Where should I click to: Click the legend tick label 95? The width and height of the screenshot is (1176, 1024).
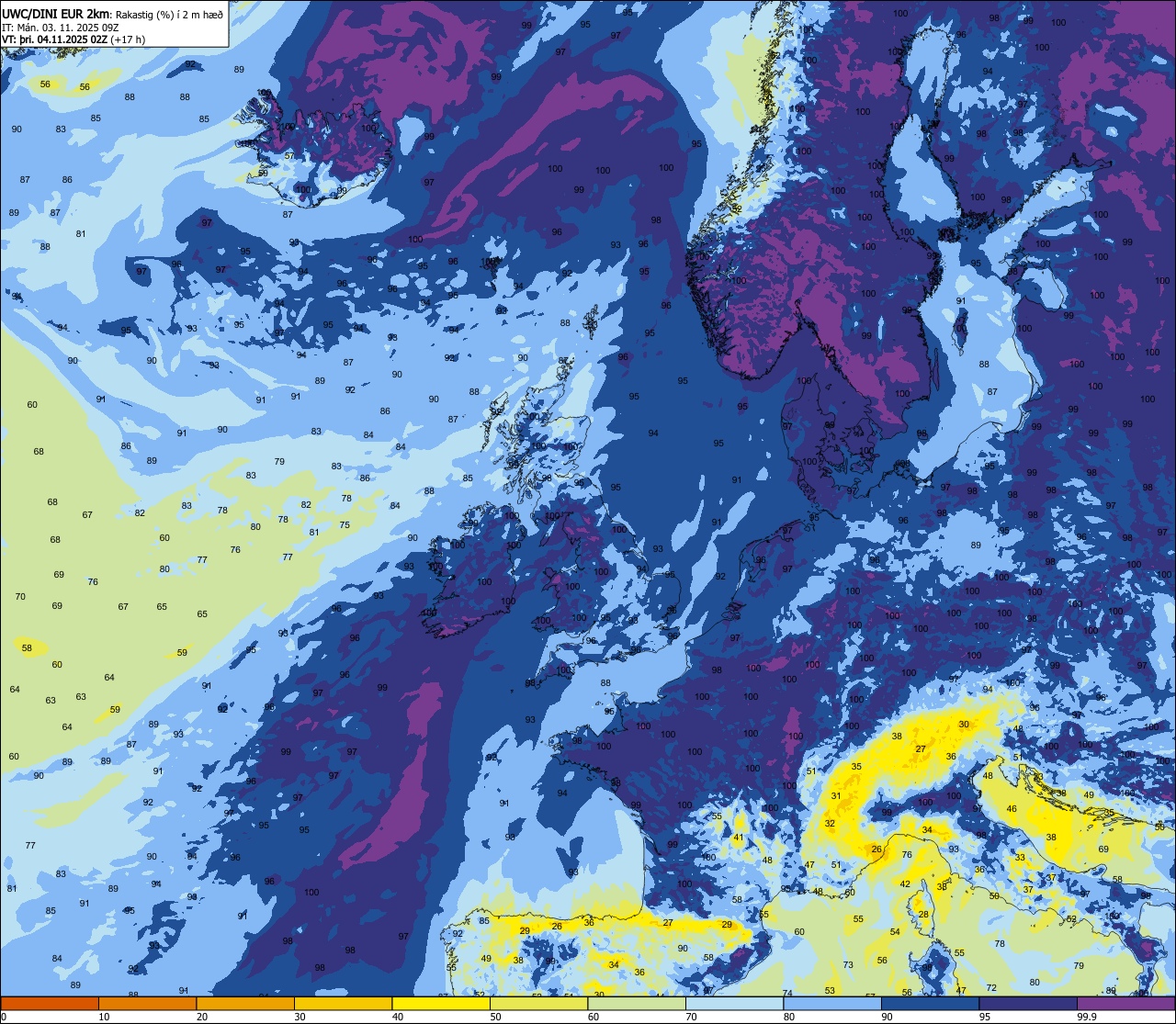pyautogui.click(x=985, y=1017)
